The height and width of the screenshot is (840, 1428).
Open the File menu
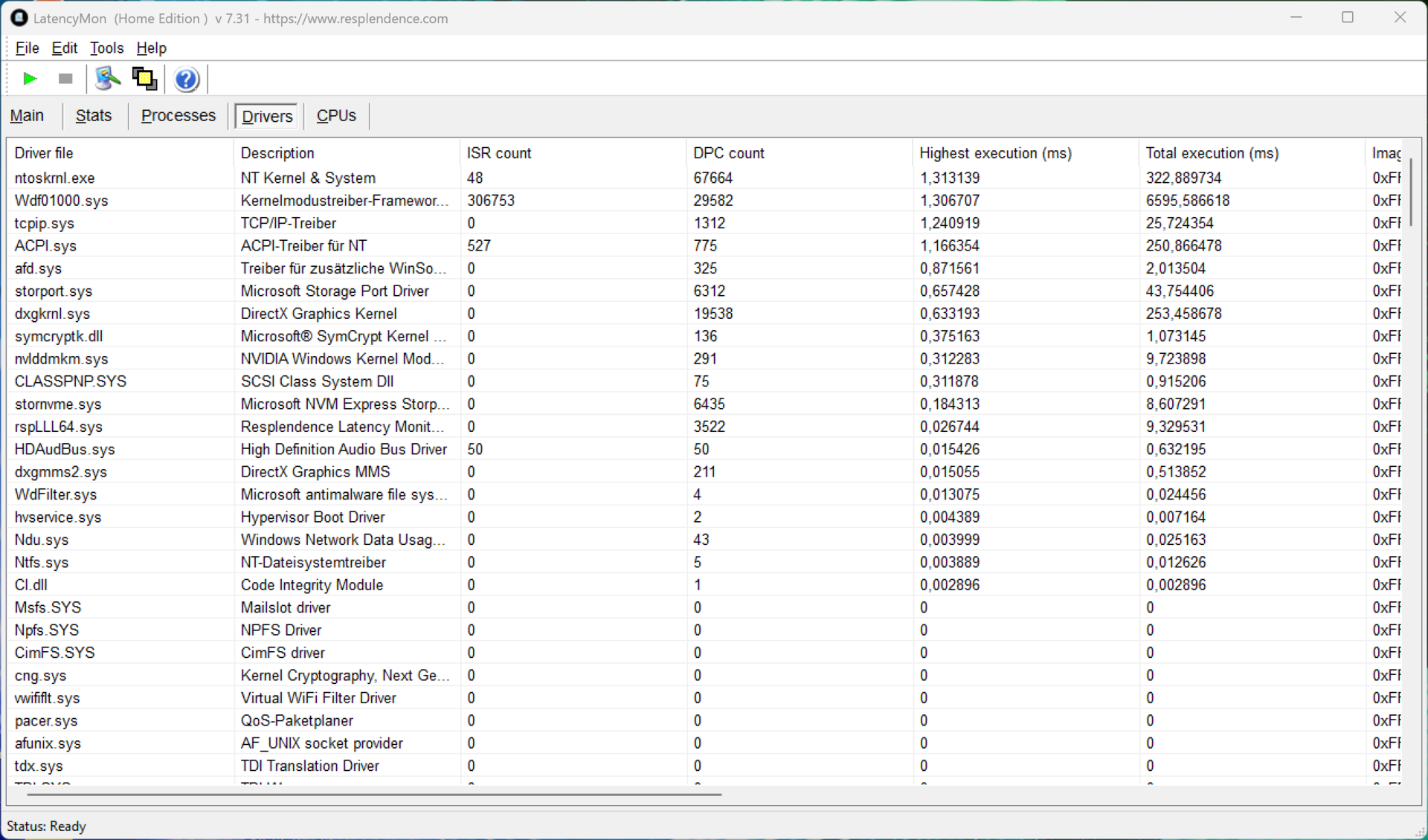click(27, 48)
